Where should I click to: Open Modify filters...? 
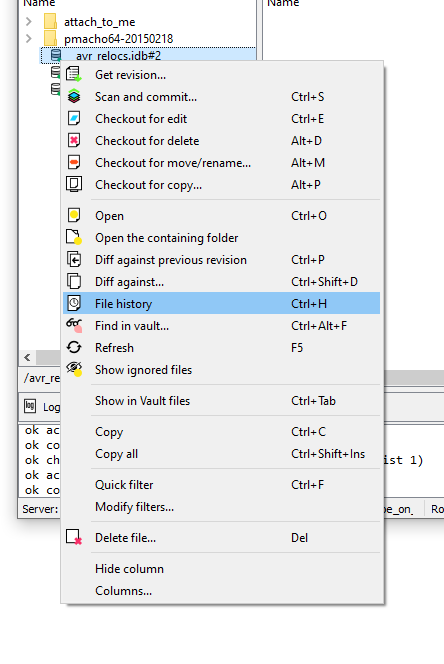[x=221, y=506]
